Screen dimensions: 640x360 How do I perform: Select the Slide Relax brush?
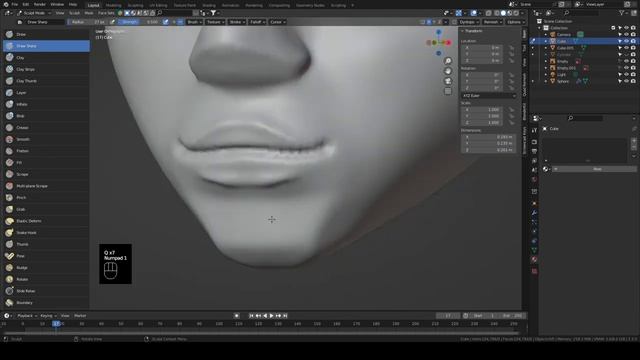coord(46,291)
